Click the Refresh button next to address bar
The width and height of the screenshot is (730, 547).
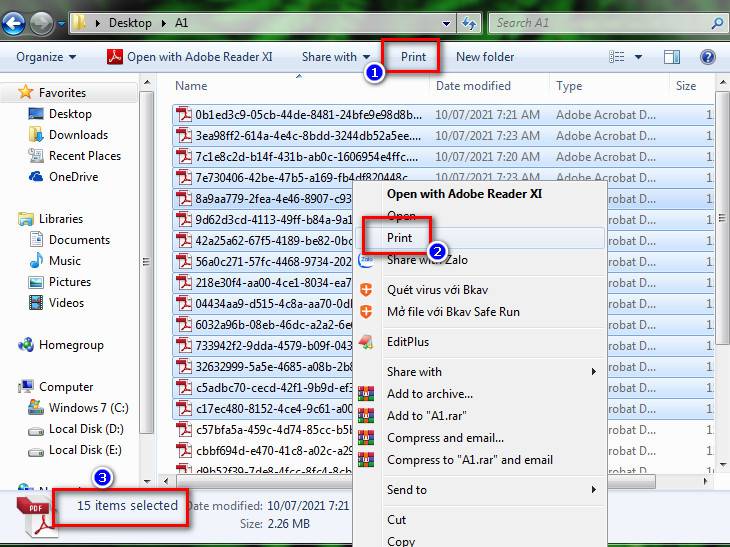469,23
